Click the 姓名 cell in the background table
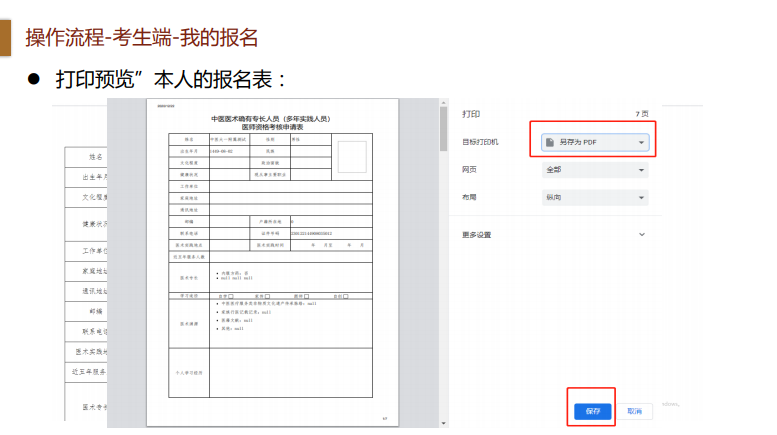The height and width of the screenshot is (435, 777). (96, 157)
